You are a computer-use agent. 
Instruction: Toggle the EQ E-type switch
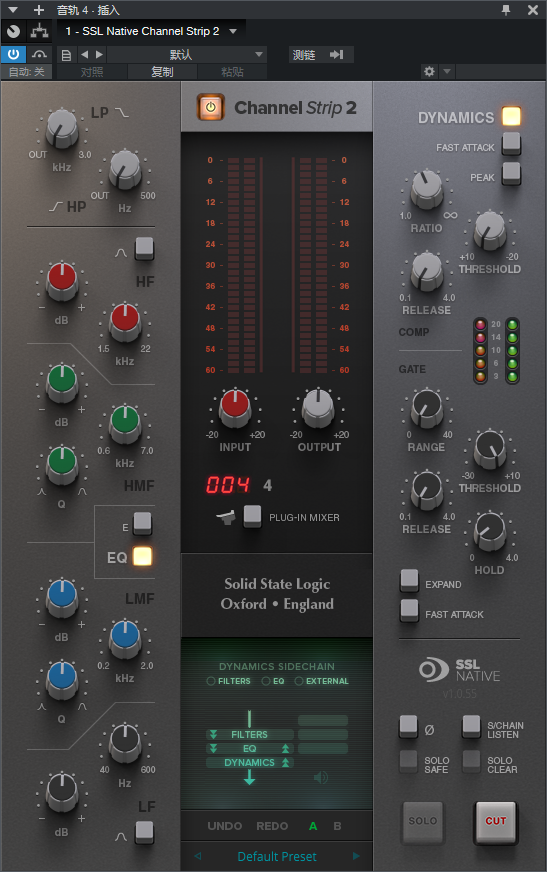[142, 523]
